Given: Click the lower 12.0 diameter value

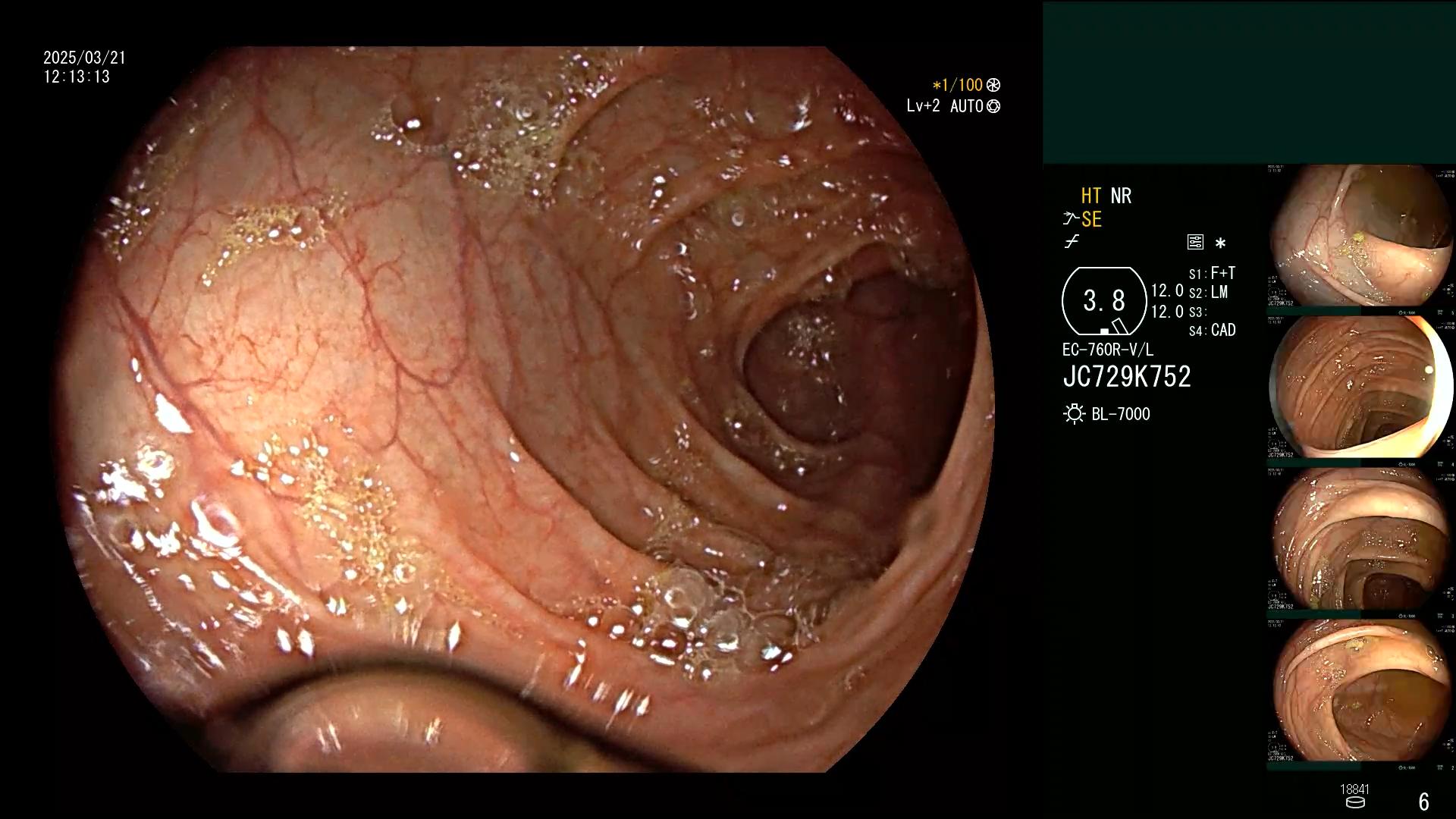Looking at the screenshot, I should pos(1167,312).
